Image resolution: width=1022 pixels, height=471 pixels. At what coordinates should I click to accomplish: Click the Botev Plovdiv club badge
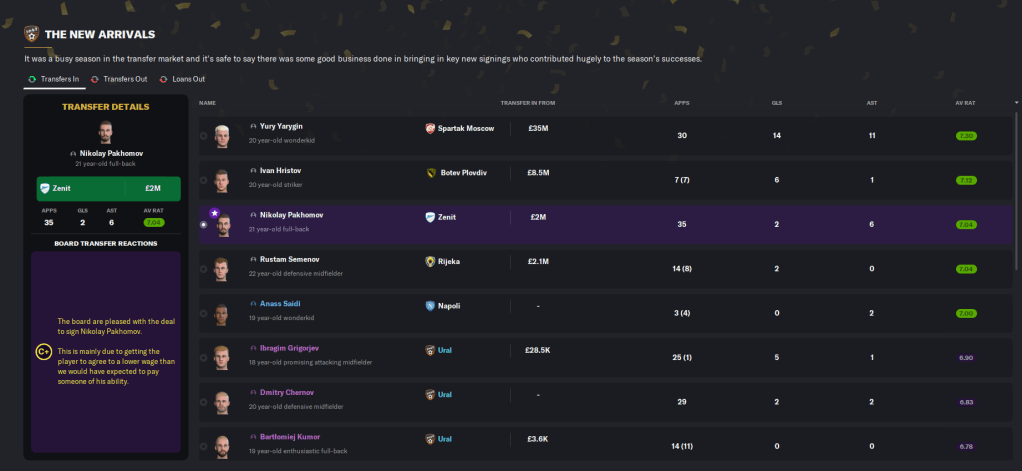(430, 172)
